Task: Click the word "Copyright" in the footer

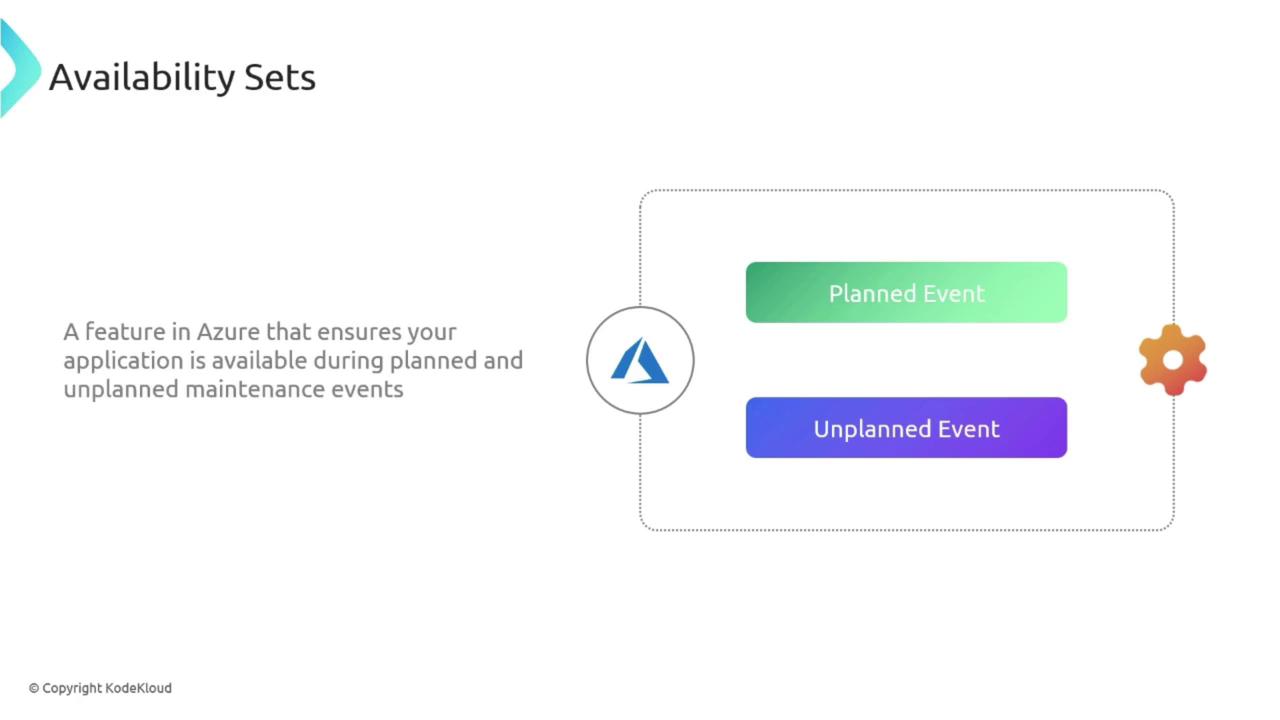Action: coord(71,688)
